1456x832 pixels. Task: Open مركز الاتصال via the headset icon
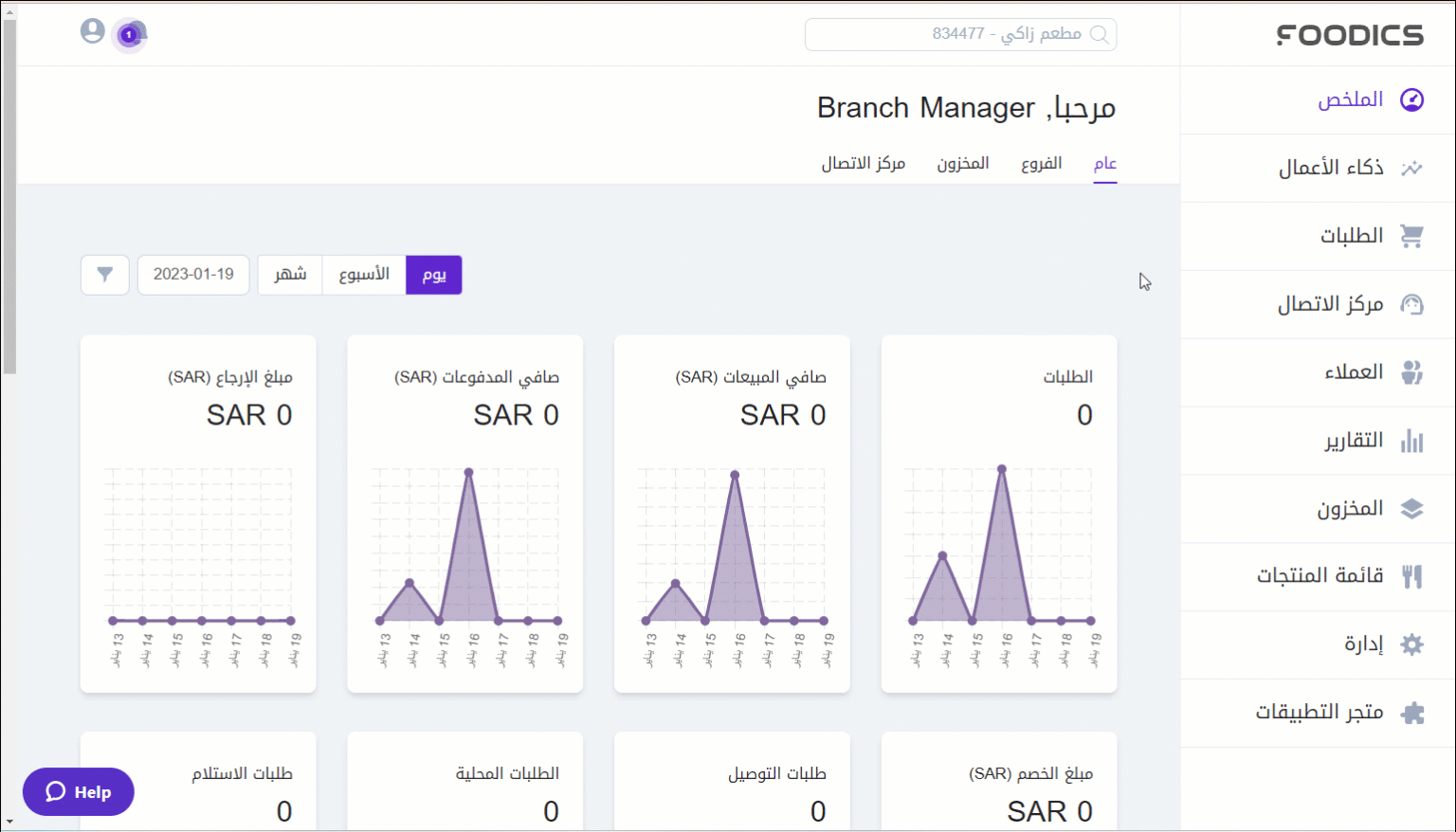[x=1412, y=303]
